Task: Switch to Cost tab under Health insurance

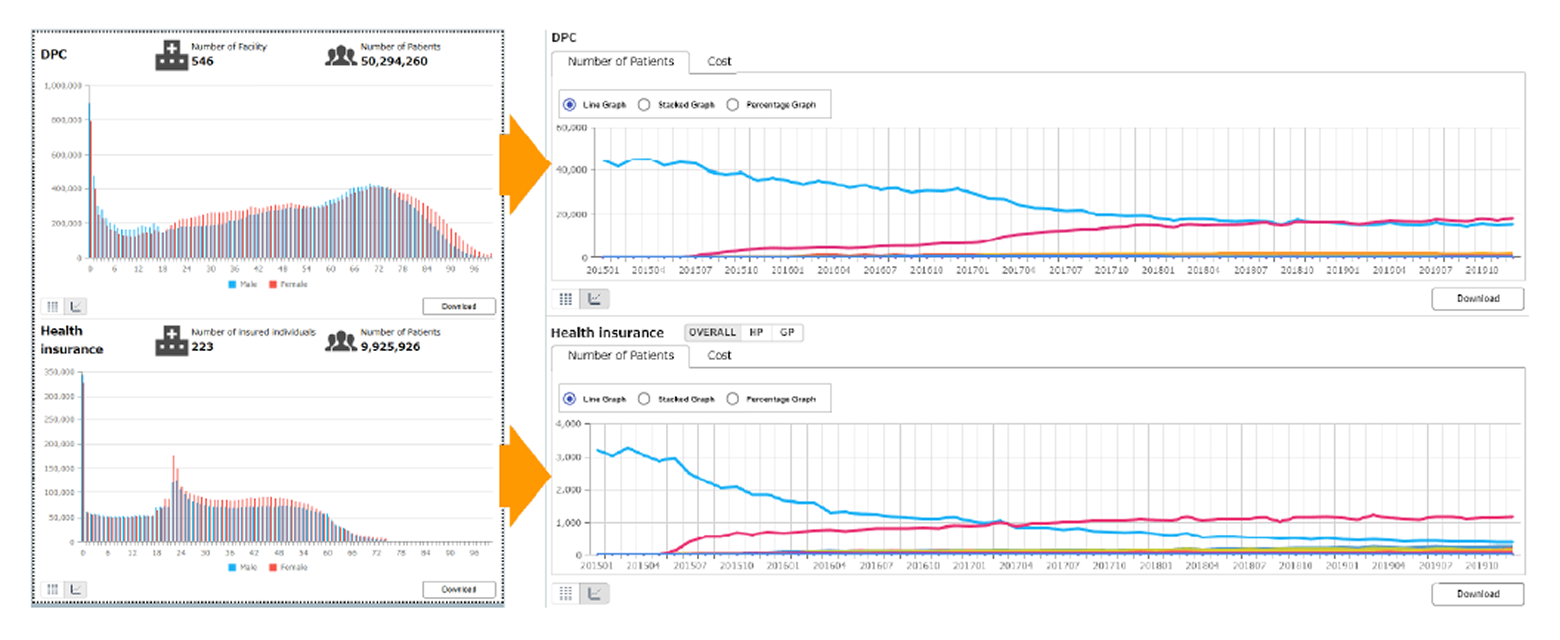Action: point(719,355)
